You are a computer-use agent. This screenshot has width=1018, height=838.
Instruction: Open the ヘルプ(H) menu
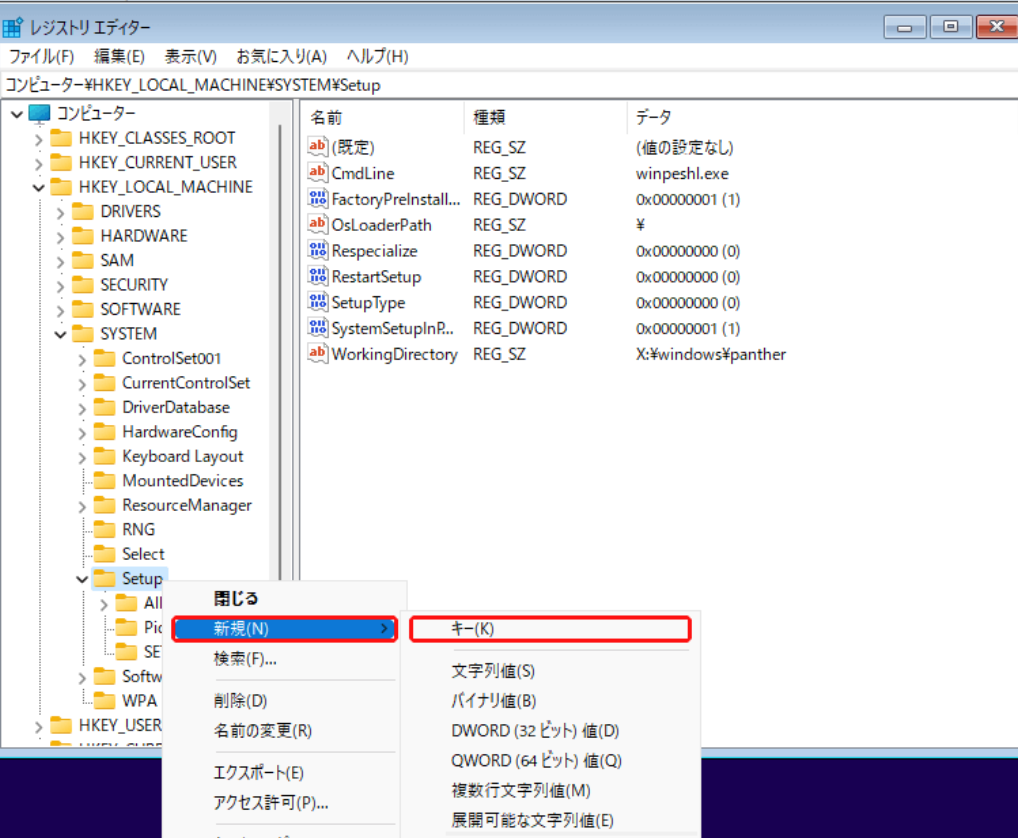[x=377, y=56]
